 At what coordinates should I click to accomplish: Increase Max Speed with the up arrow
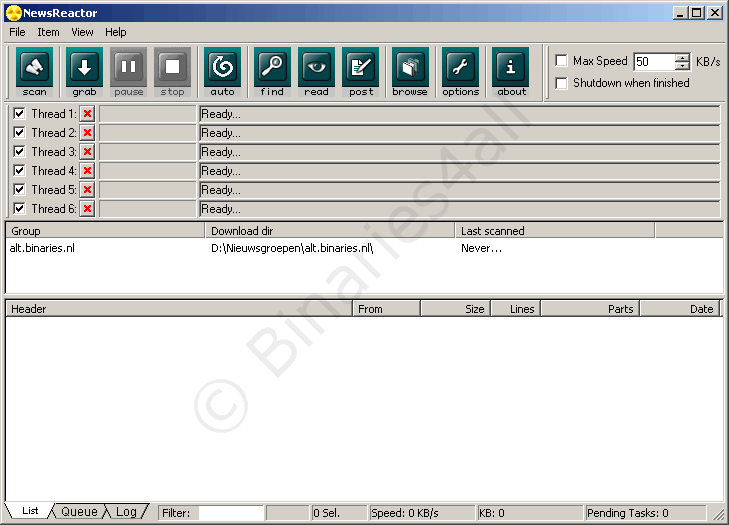tap(682, 58)
